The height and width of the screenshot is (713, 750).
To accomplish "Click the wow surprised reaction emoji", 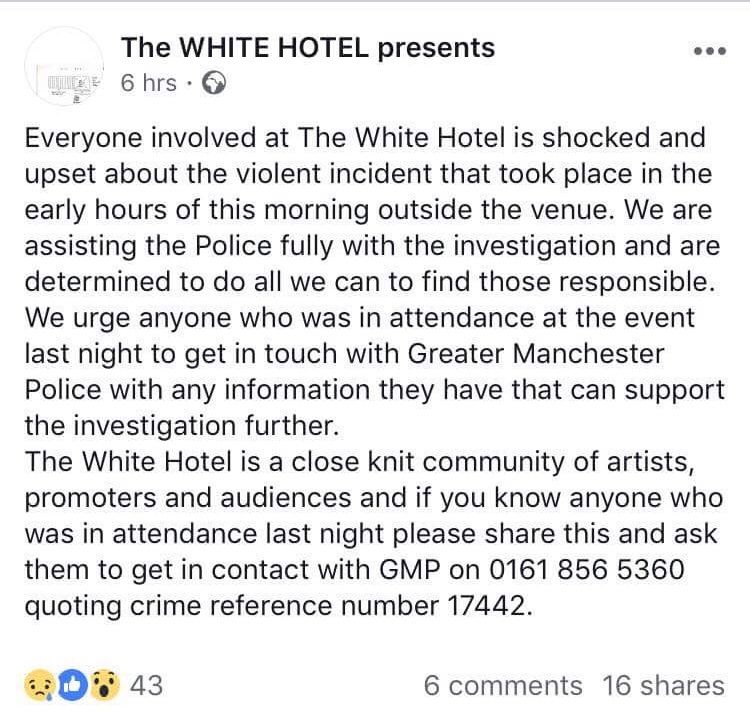I will [105, 686].
